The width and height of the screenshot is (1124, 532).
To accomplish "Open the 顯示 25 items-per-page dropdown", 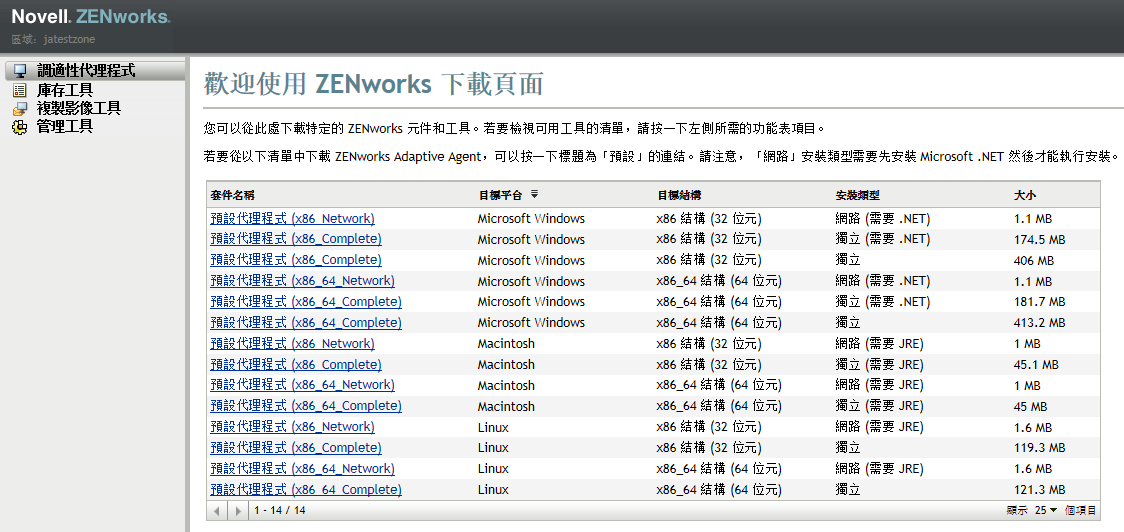I will [1046, 510].
